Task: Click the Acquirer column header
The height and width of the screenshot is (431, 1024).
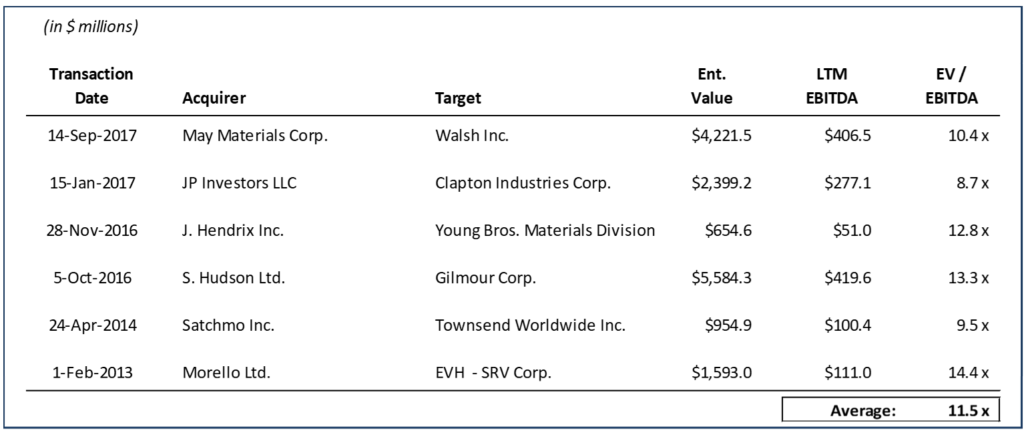Action: coord(214,98)
